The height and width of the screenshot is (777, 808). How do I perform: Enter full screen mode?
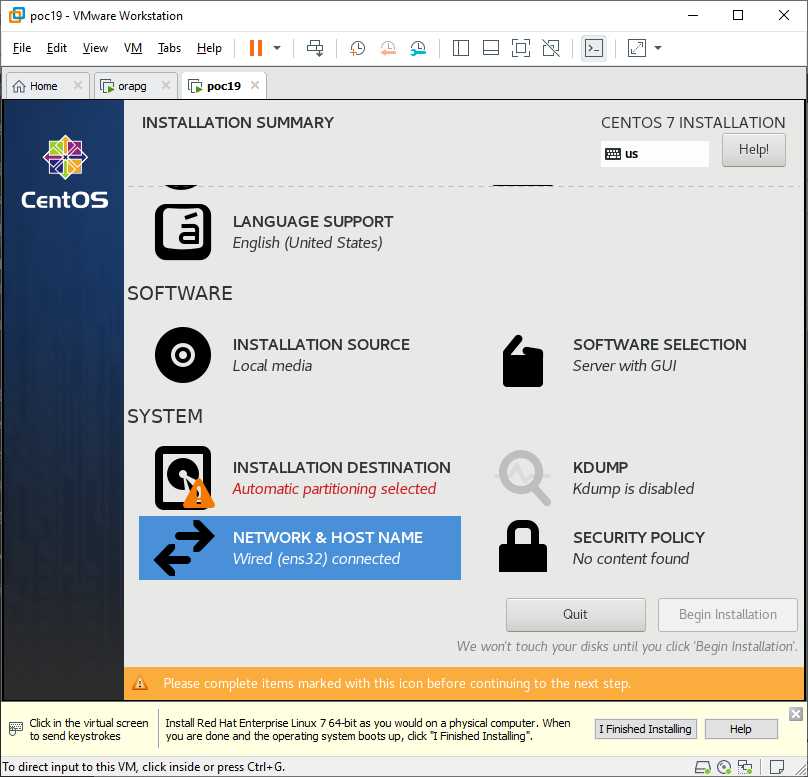tap(521, 48)
